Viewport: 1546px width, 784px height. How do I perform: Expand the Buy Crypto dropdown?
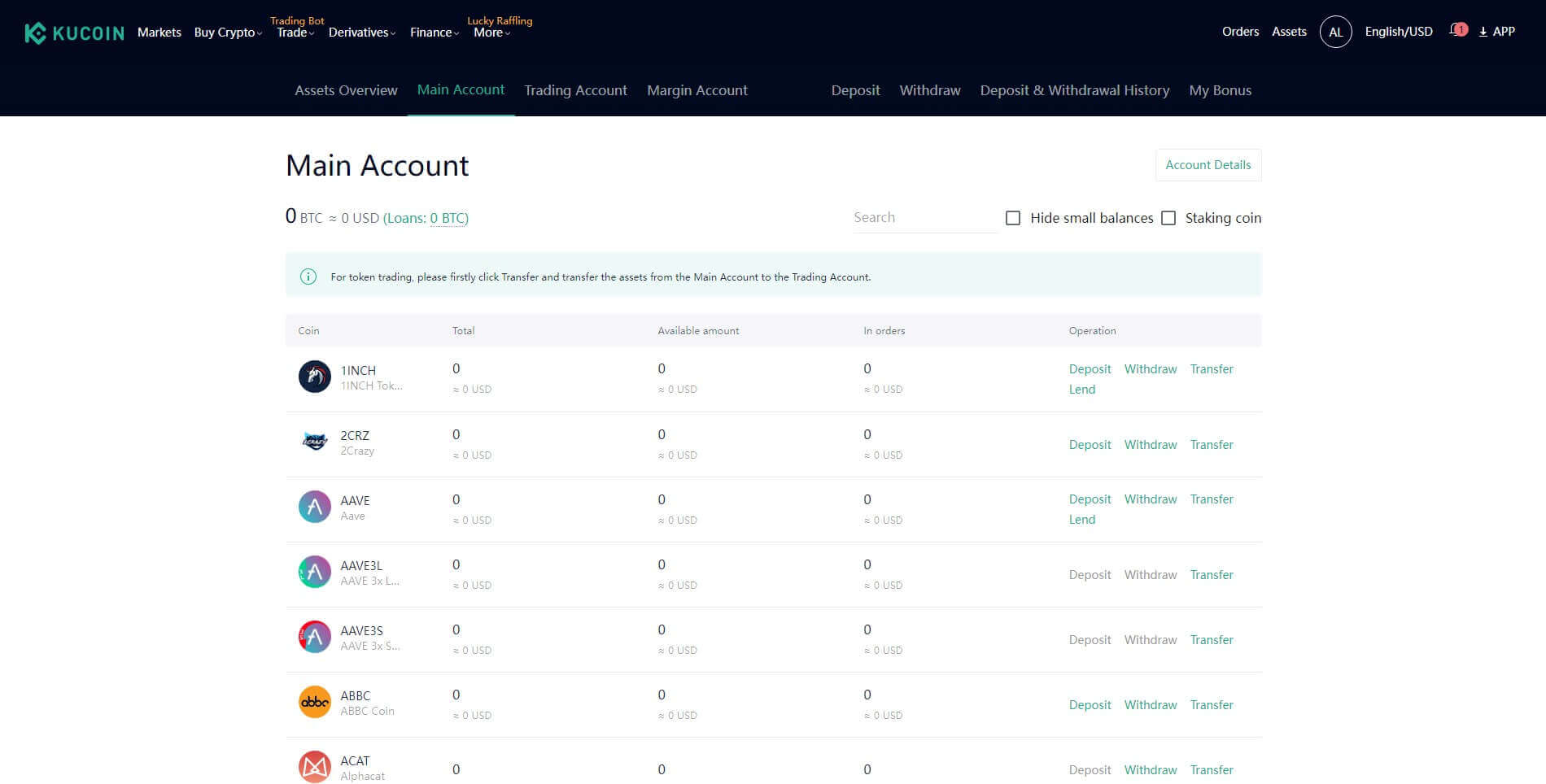[228, 33]
